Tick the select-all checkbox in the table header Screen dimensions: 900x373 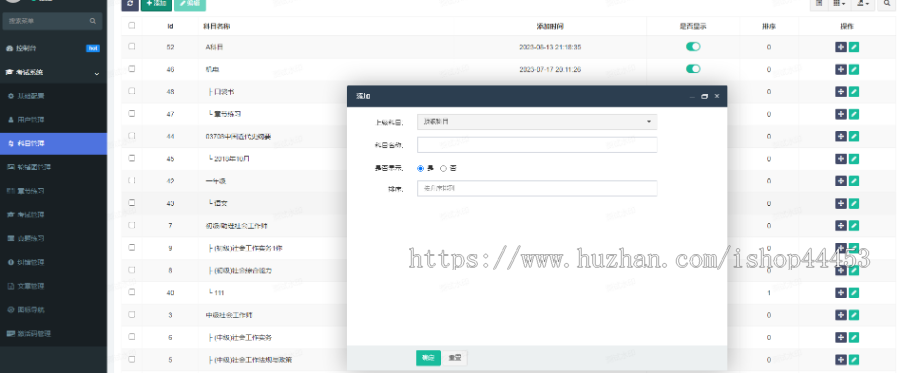coord(132,25)
